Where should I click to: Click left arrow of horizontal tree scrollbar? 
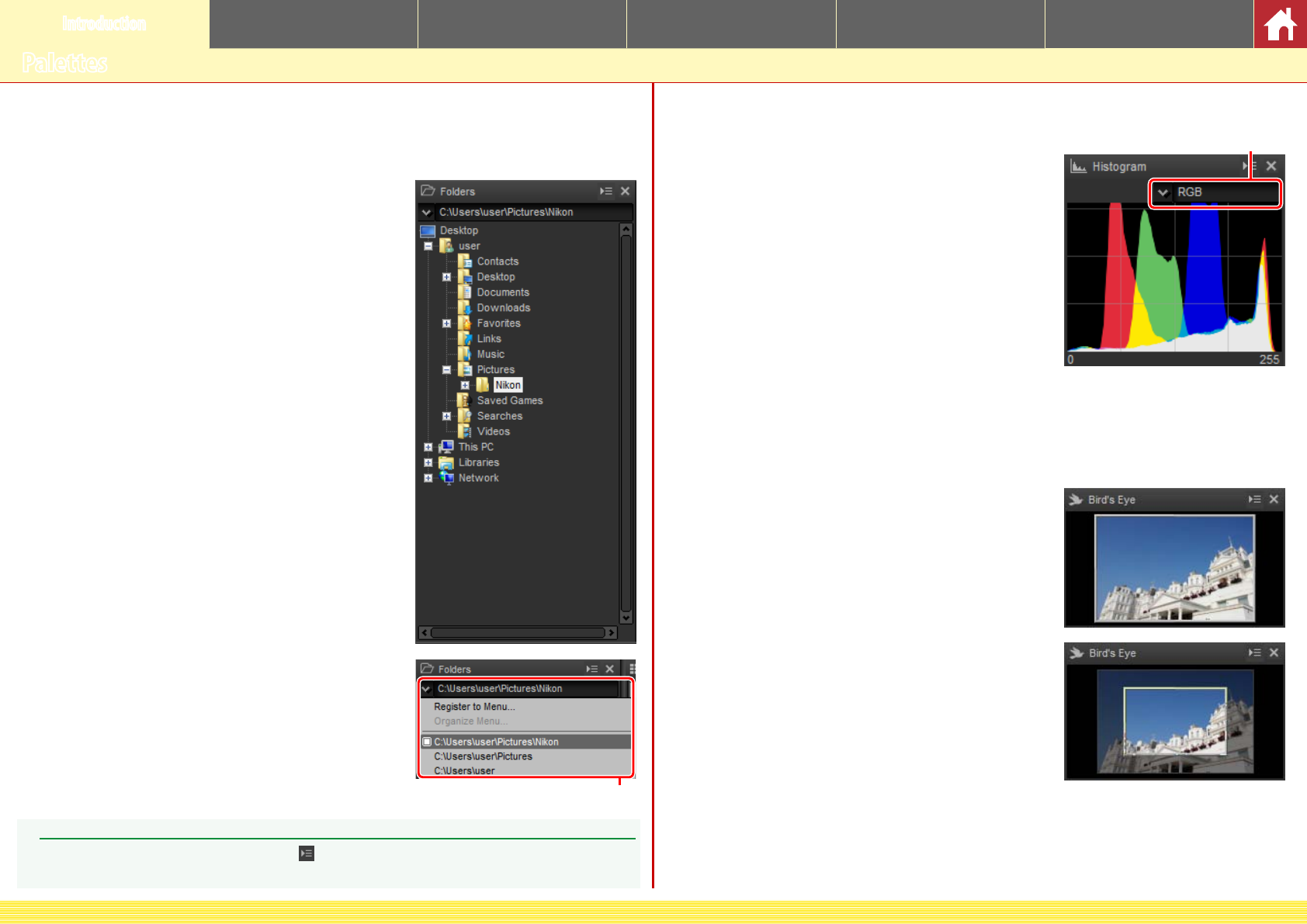point(425,633)
